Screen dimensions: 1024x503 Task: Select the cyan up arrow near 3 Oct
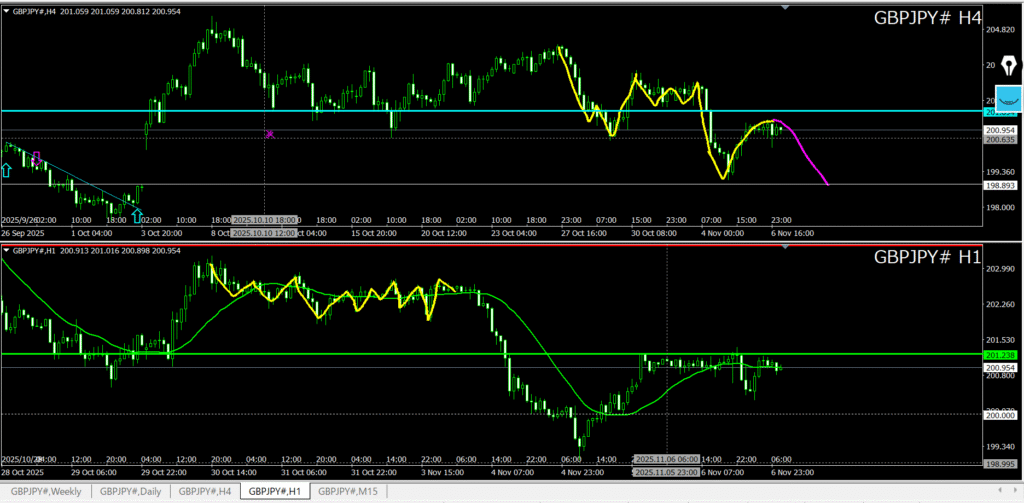[x=136, y=215]
